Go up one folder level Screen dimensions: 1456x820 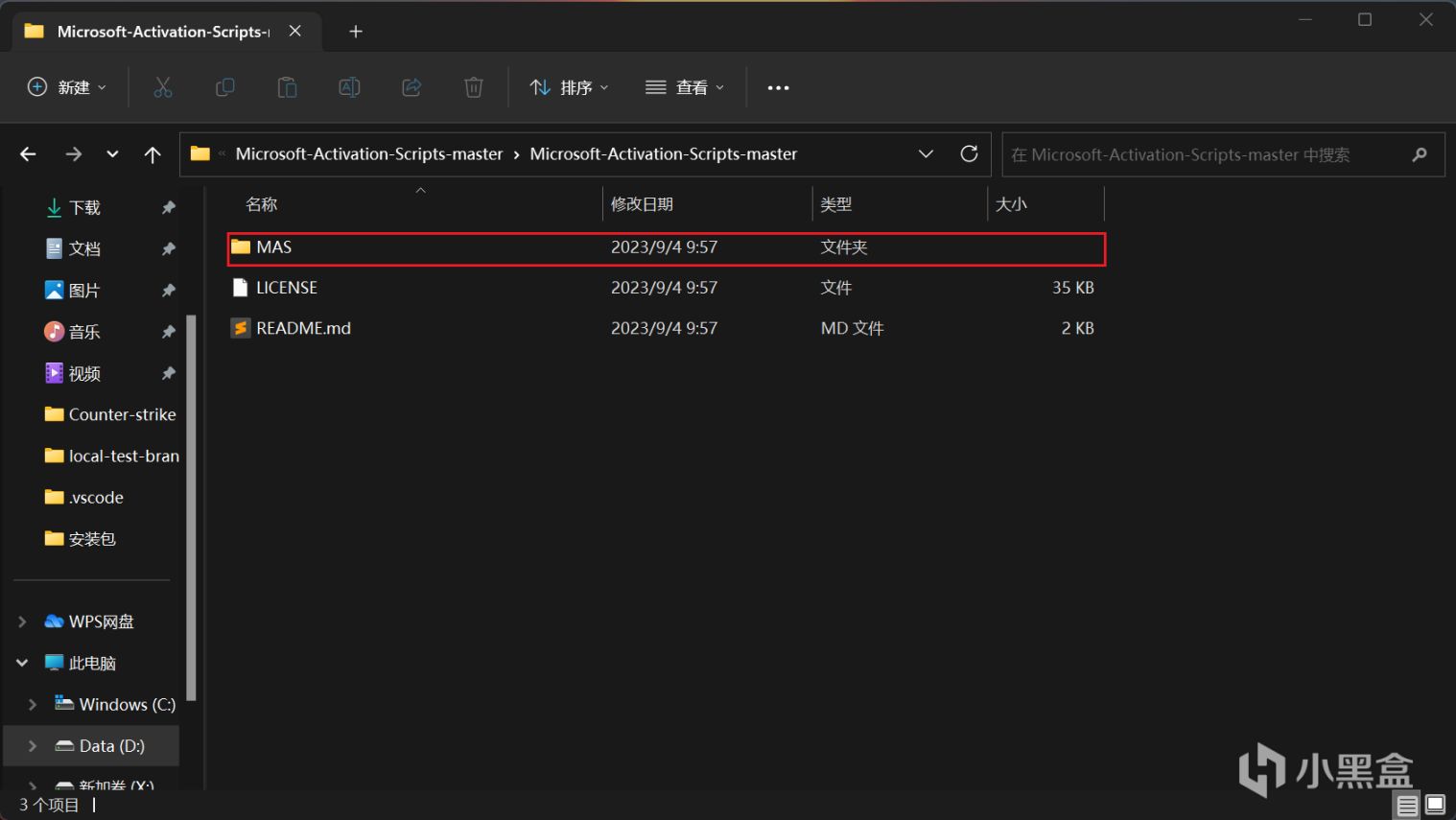(x=153, y=154)
